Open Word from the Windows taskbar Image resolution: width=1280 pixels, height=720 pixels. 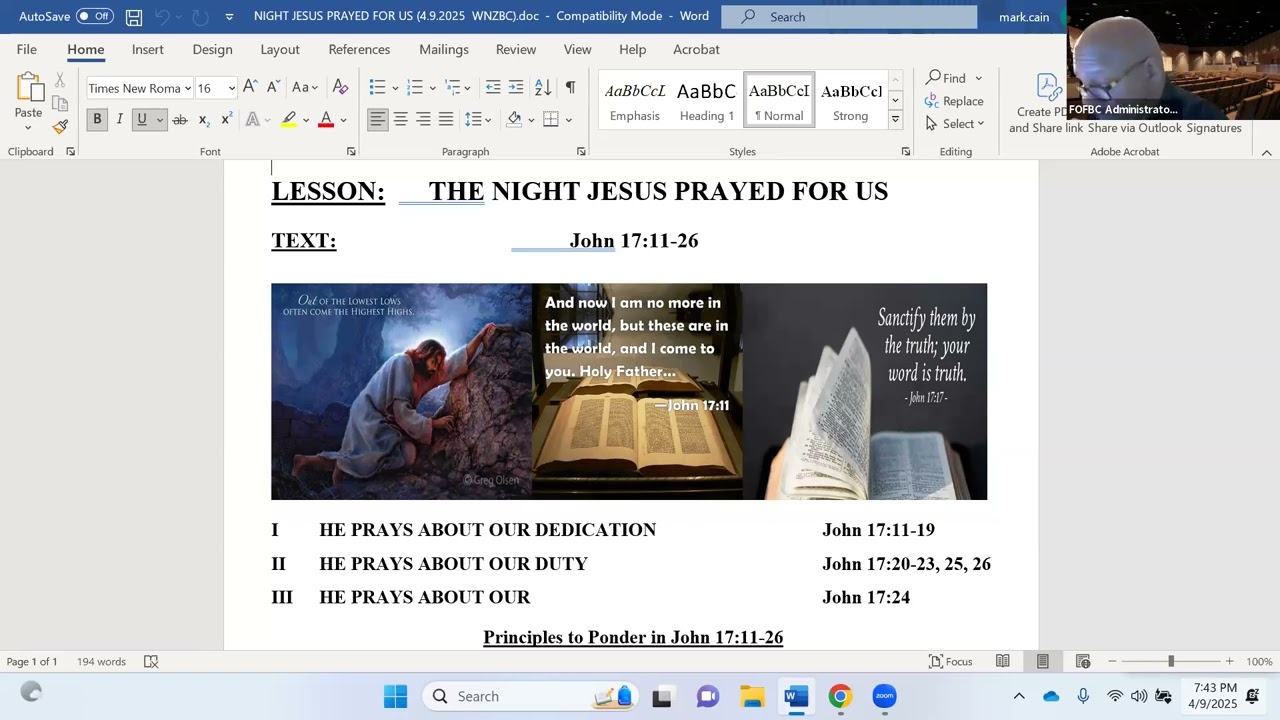click(796, 696)
